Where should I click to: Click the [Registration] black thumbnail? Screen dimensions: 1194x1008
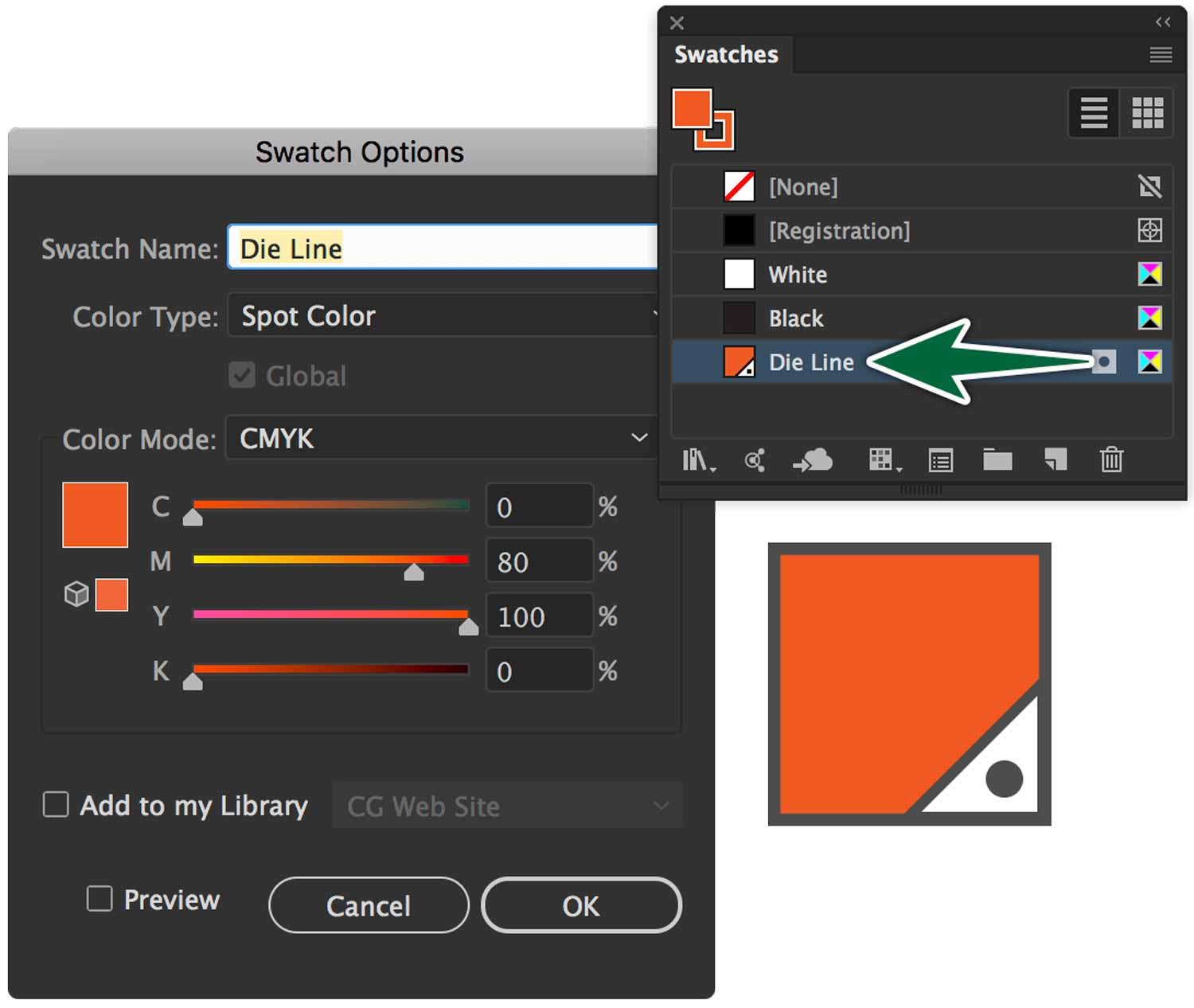739,231
